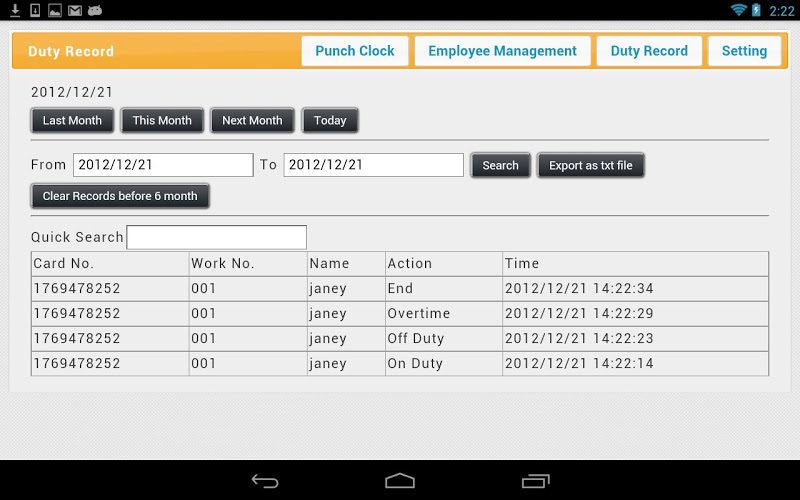The height and width of the screenshot is (500, 800).
Task: Select the Name column header
Action: (346, 264)
